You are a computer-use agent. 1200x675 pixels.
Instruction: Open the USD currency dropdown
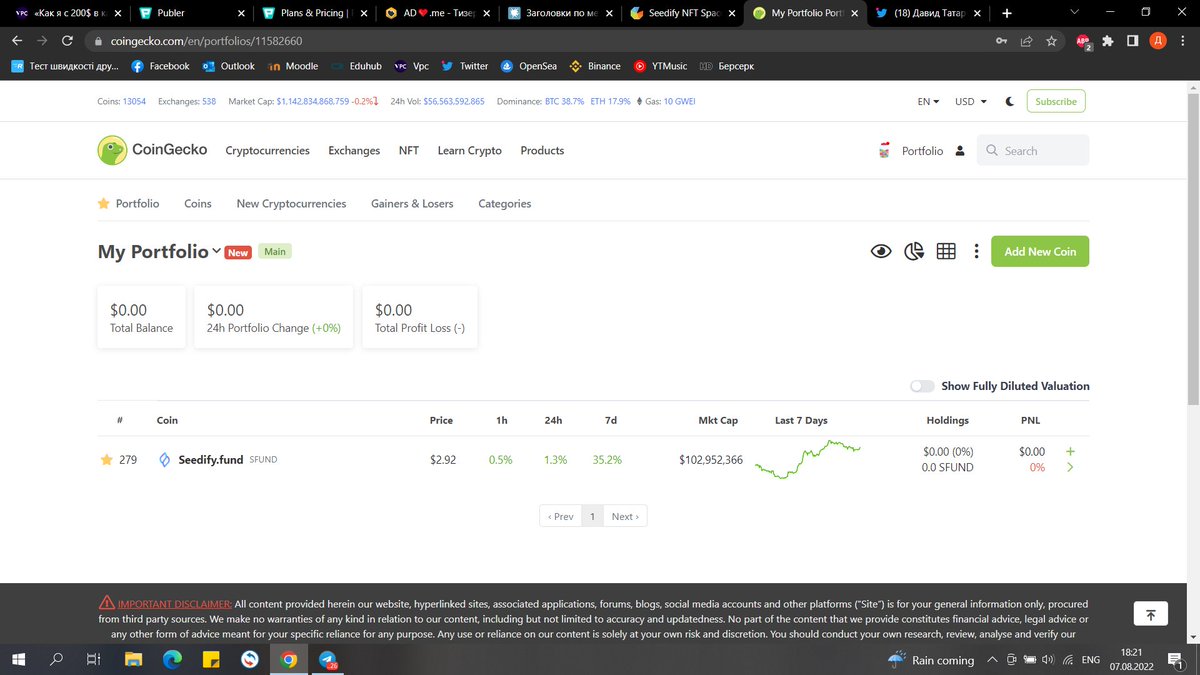tap(970, 101)
